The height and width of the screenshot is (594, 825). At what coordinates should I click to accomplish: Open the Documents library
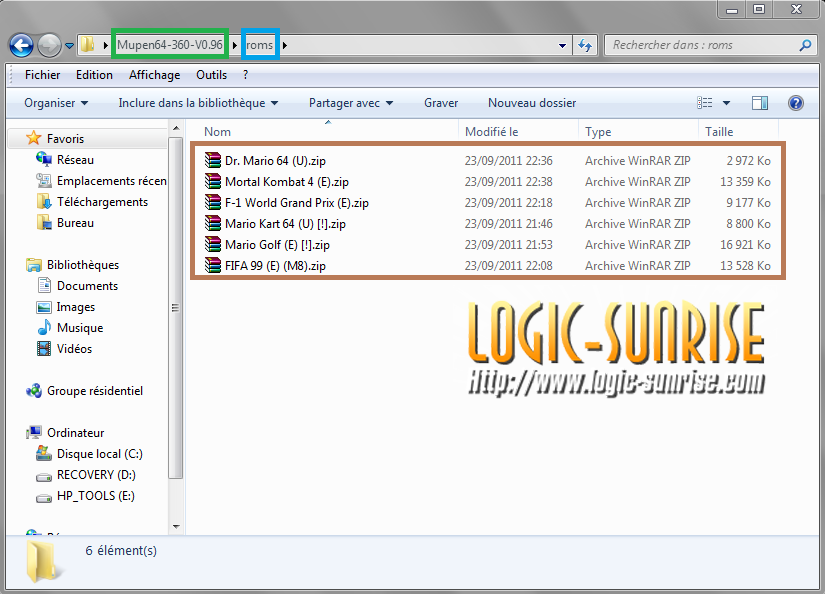[x=87, y=286]
